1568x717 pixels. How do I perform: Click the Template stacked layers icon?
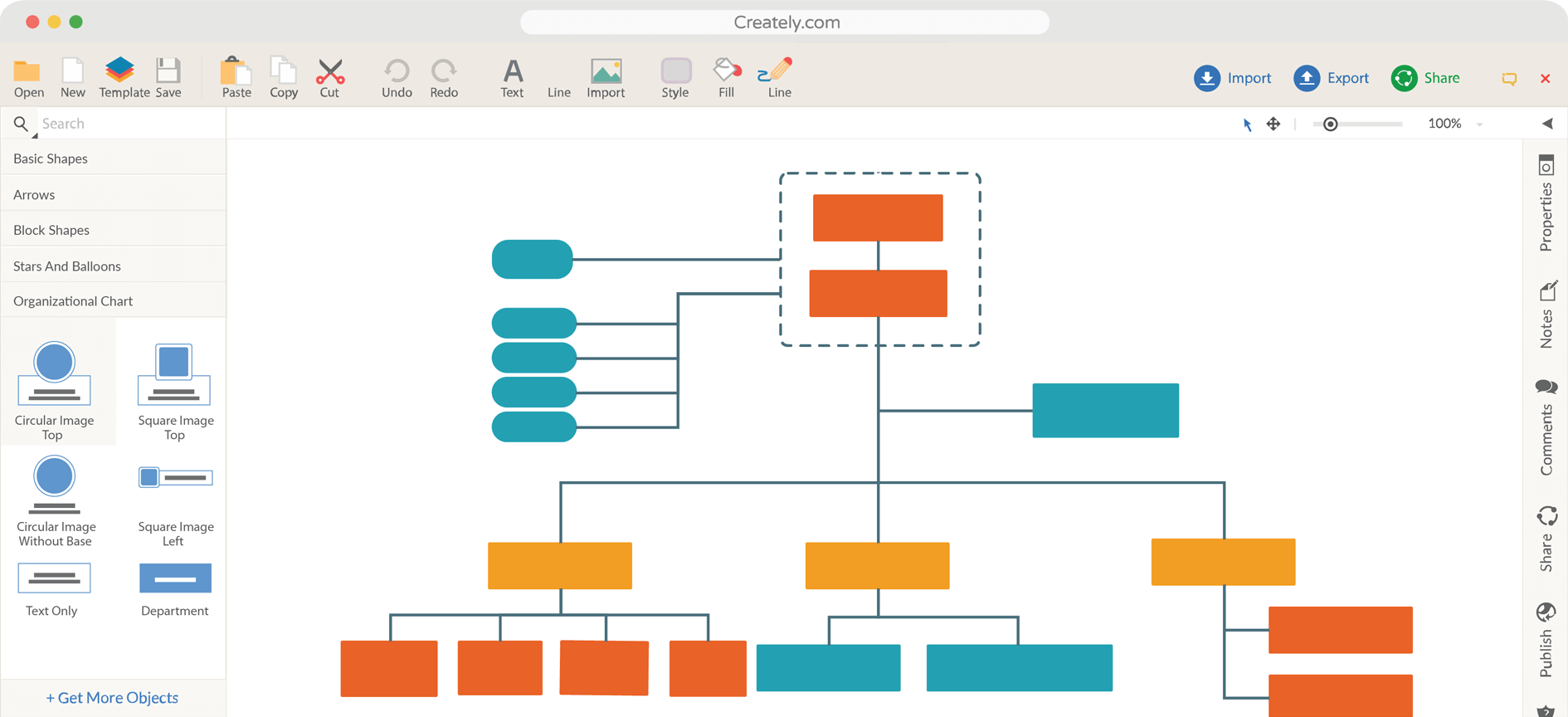click(120, 71)
